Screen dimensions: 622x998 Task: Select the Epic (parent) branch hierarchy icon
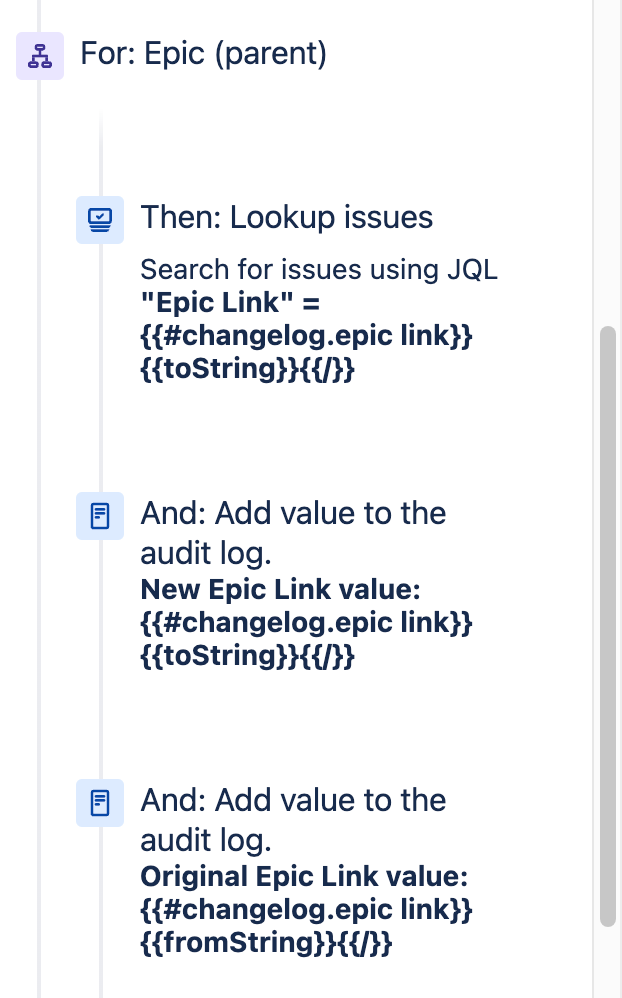point(40,56)
